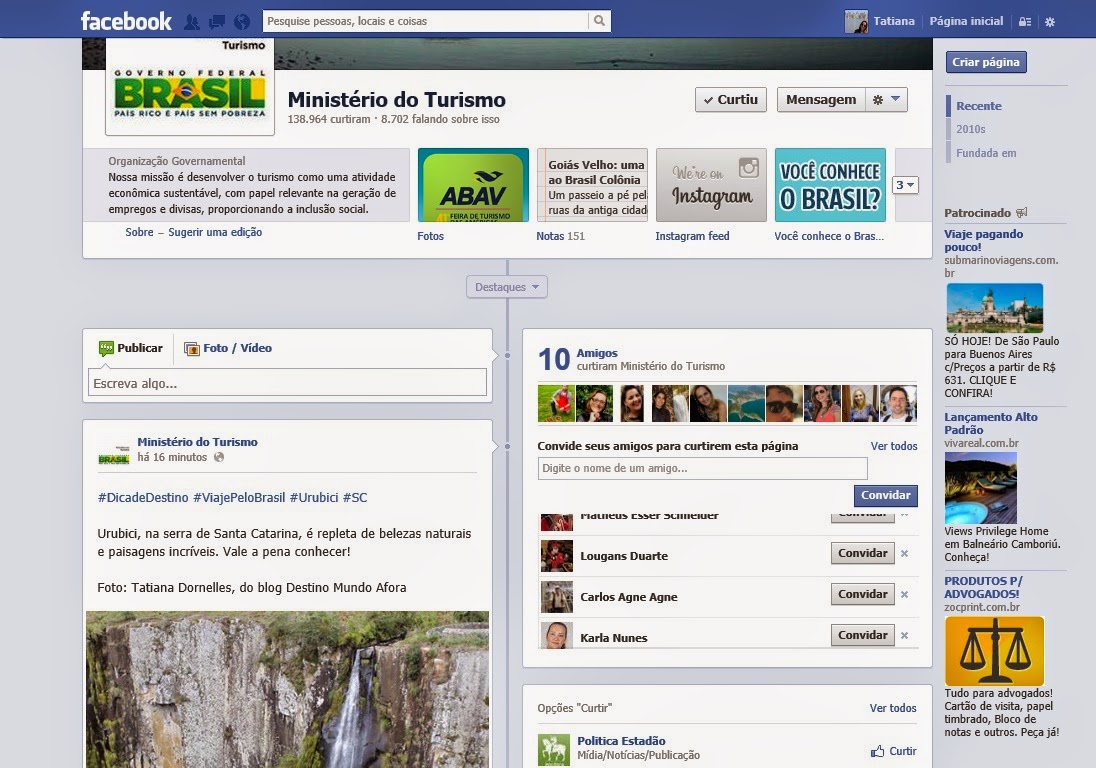Click Ver todos beside invite friends
Viewport: 1096px width, 768px height.
(894, 446)
